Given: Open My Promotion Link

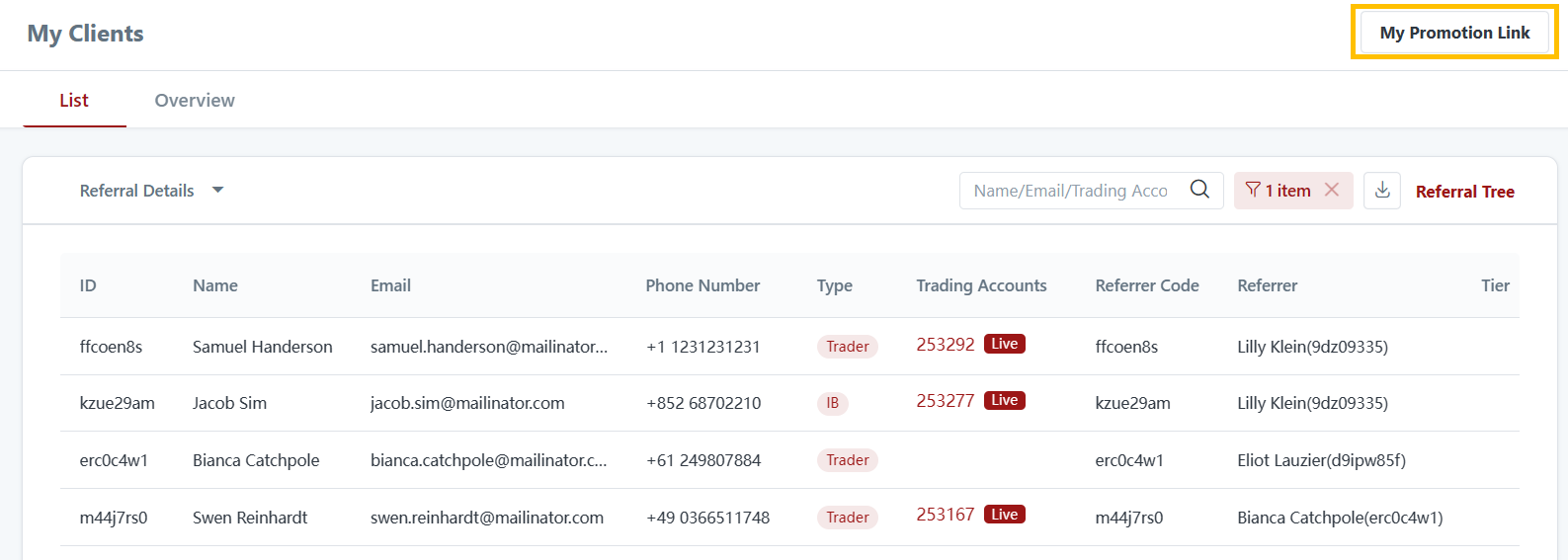Looking at the screenshot, I should pos(1454,33).
